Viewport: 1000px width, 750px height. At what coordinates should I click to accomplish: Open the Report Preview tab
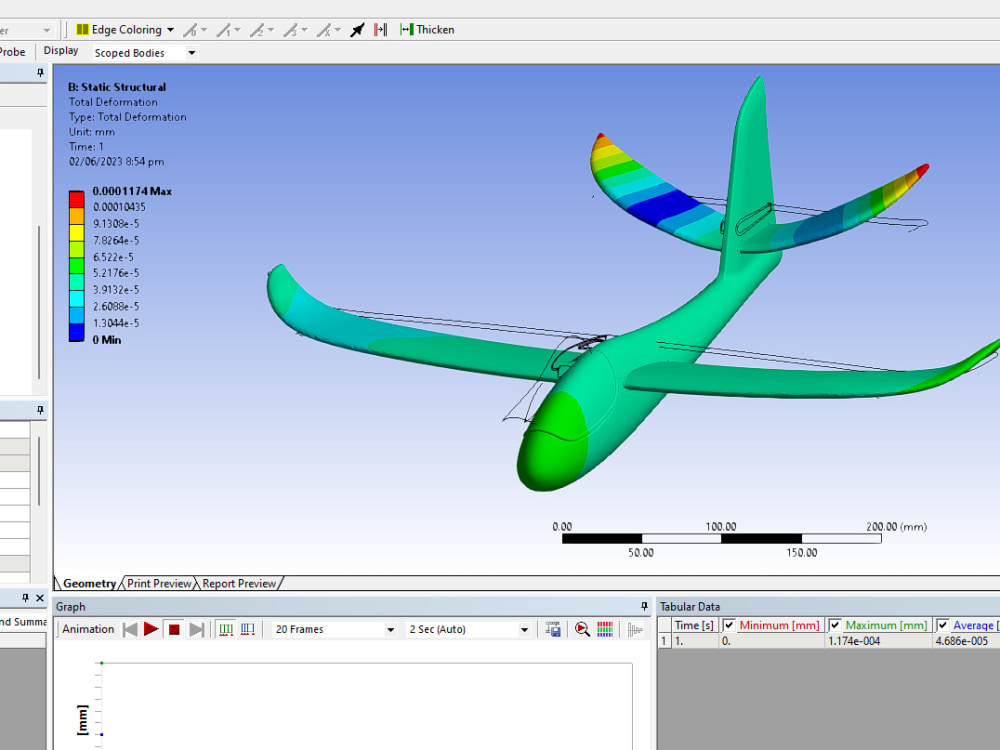238,583
